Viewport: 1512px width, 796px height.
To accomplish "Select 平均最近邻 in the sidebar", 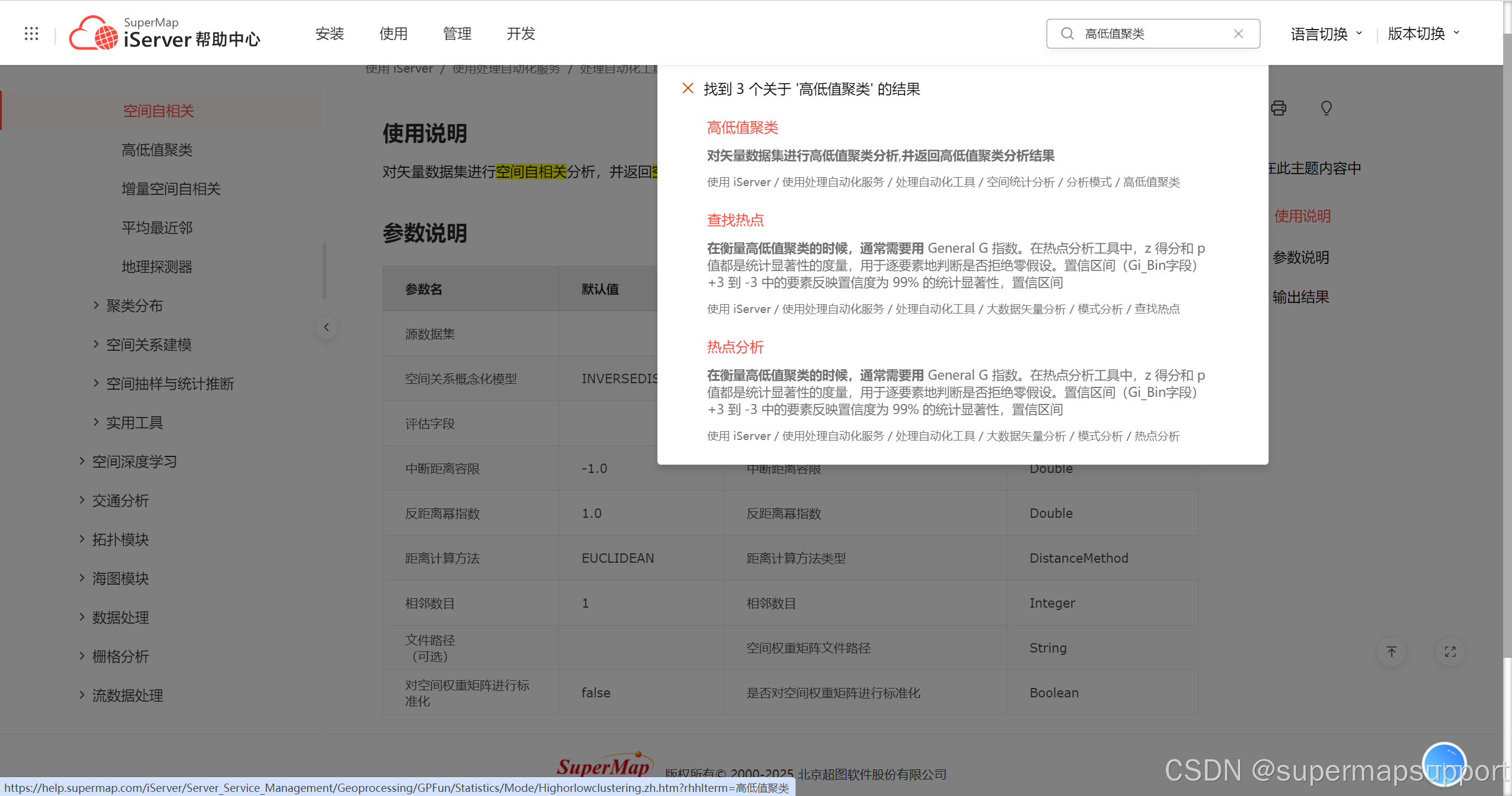I will (157, 227).
